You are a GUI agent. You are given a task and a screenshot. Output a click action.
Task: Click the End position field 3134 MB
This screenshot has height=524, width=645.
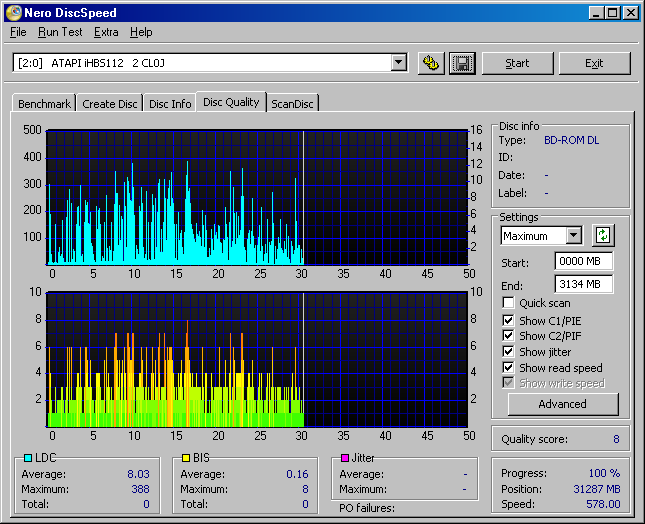pyautogui.click(x=584, y=284)
